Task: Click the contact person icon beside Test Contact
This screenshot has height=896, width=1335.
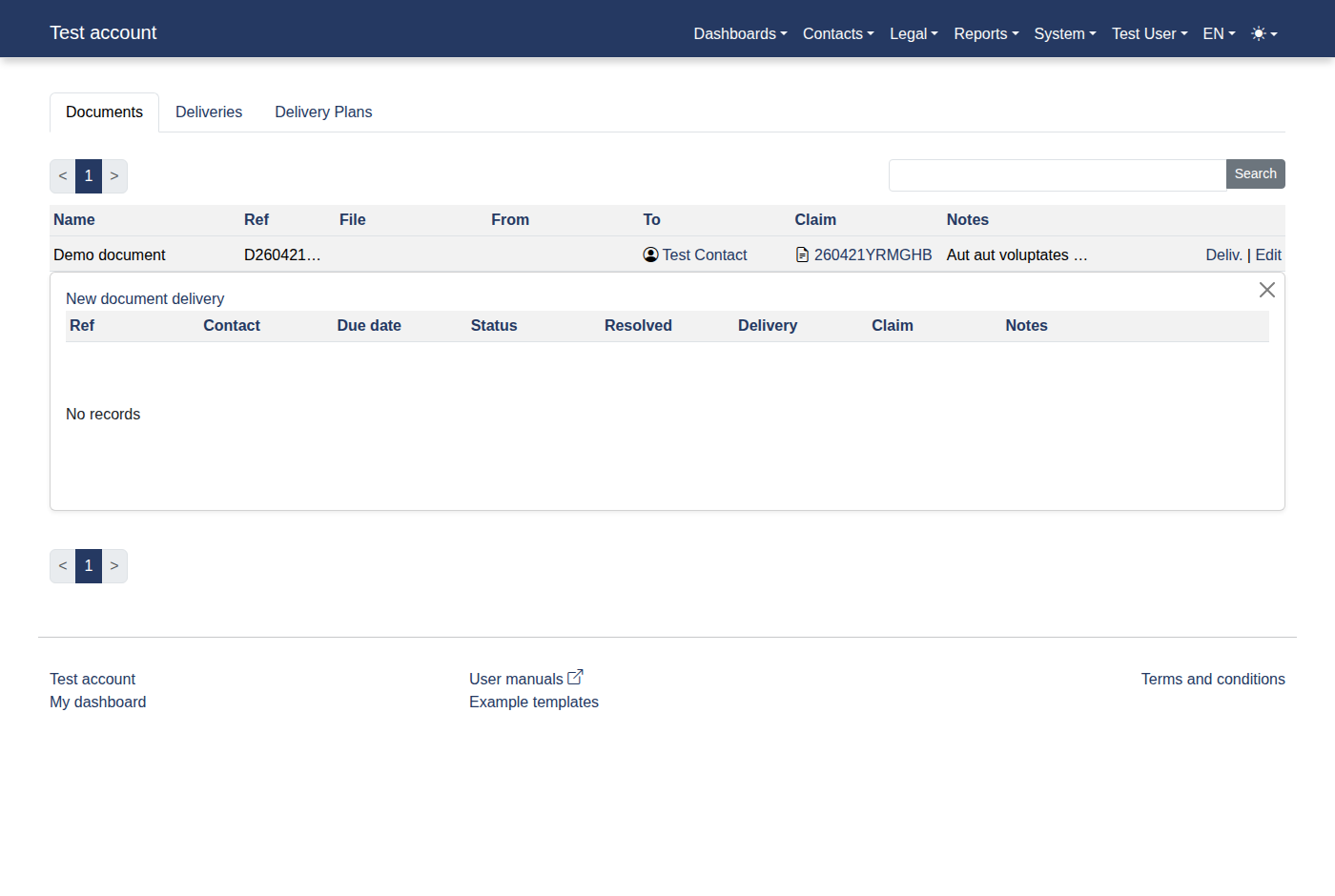Action: click(650, 255)
